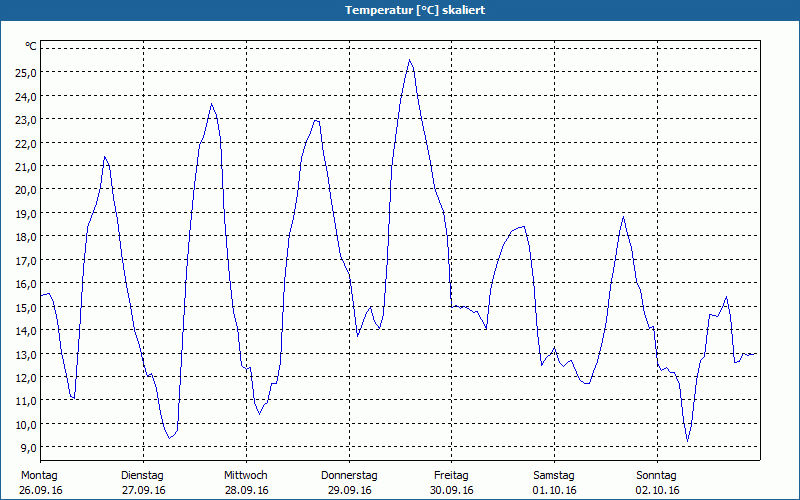
Task: Pick the Mittwoch day label
Action: click(x=245, y=475)
